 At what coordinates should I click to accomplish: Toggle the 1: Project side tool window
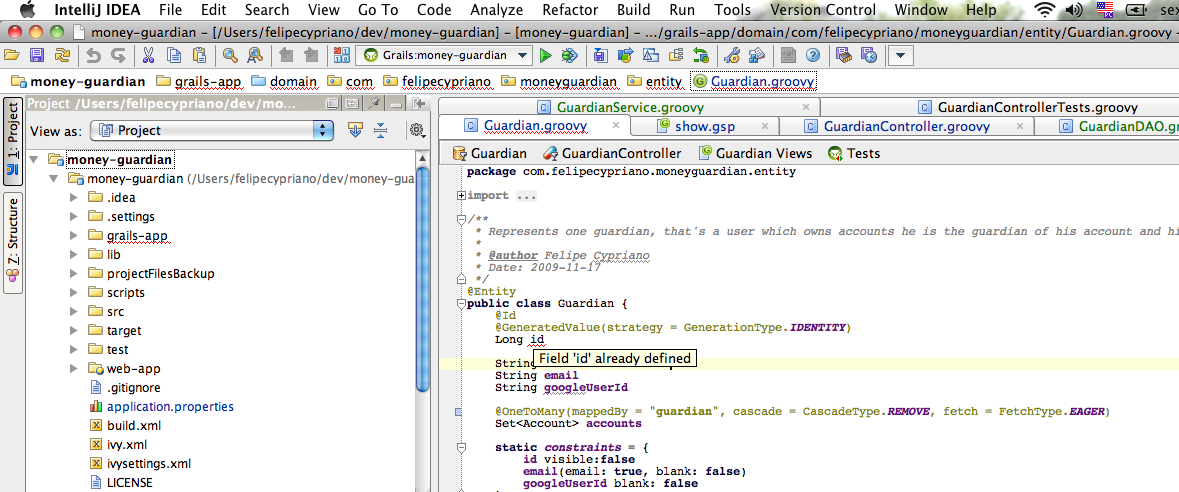[13, 141]
